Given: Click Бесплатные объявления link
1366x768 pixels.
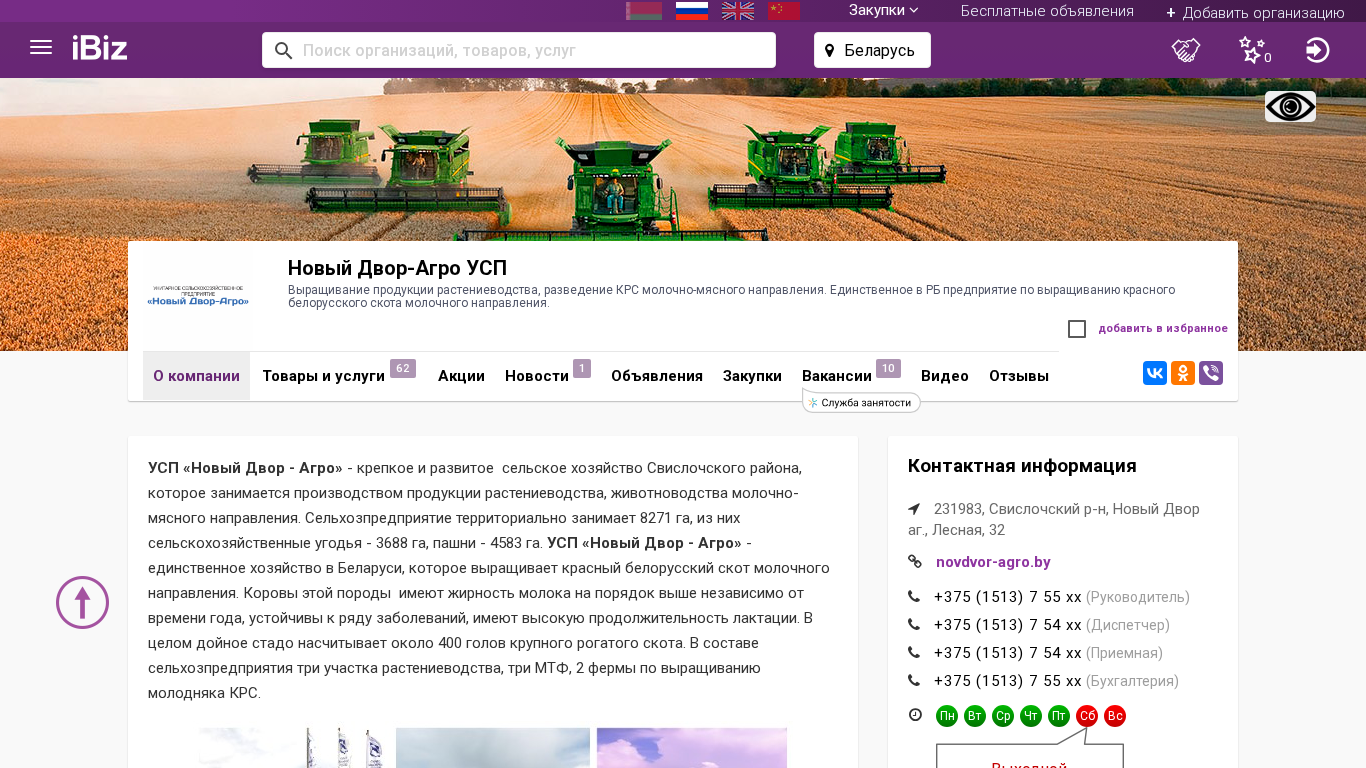Looking at the screenshot, I should [x=1047, y=11].
